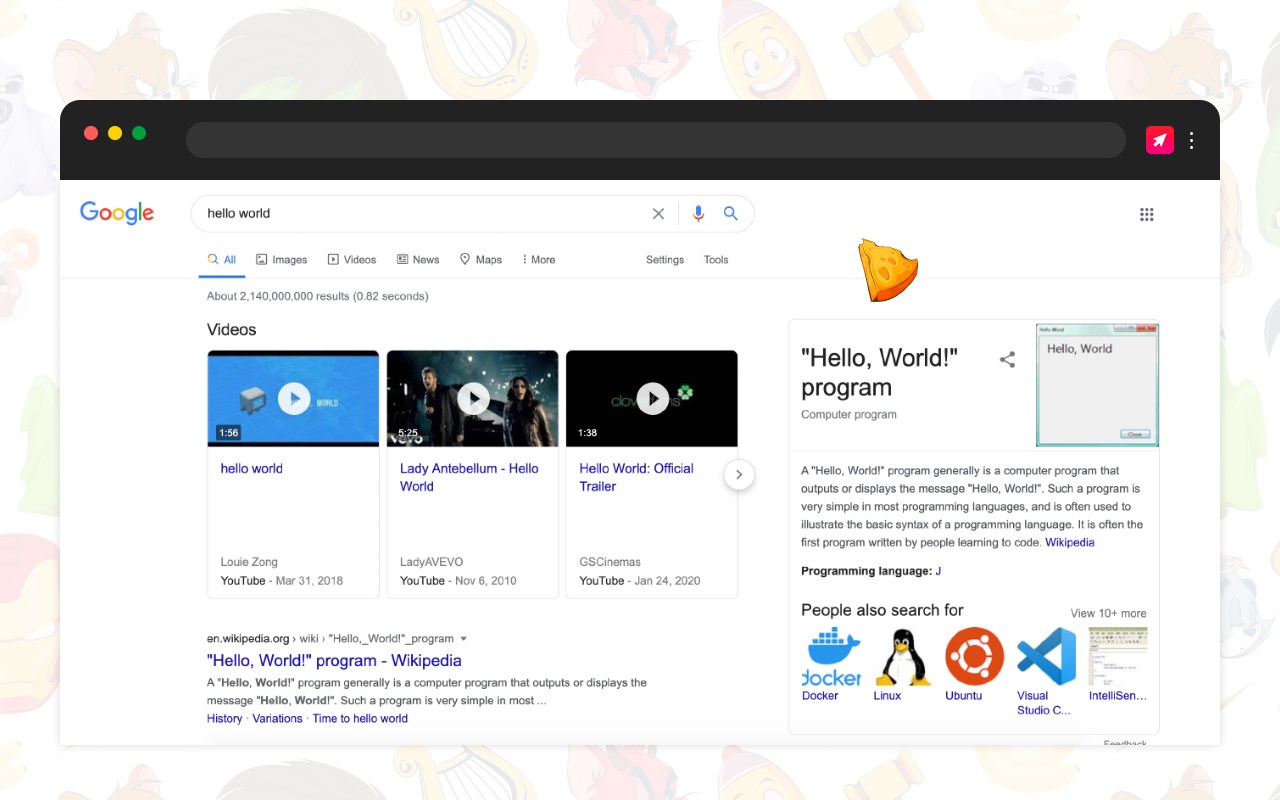Open the Linux penguin related search

[903, 656]
